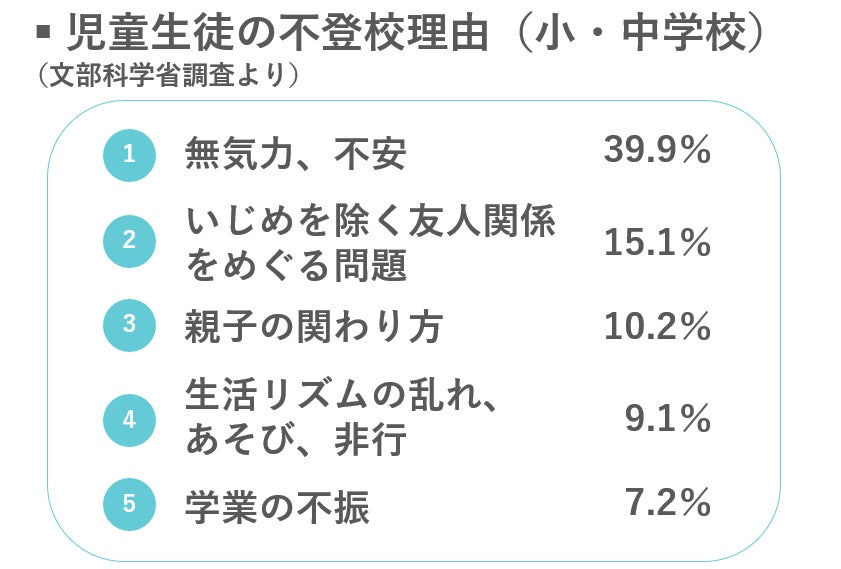
Task: Click the label 生活リズムの乱れ、あそび、非行
Action: click(342, 419)
